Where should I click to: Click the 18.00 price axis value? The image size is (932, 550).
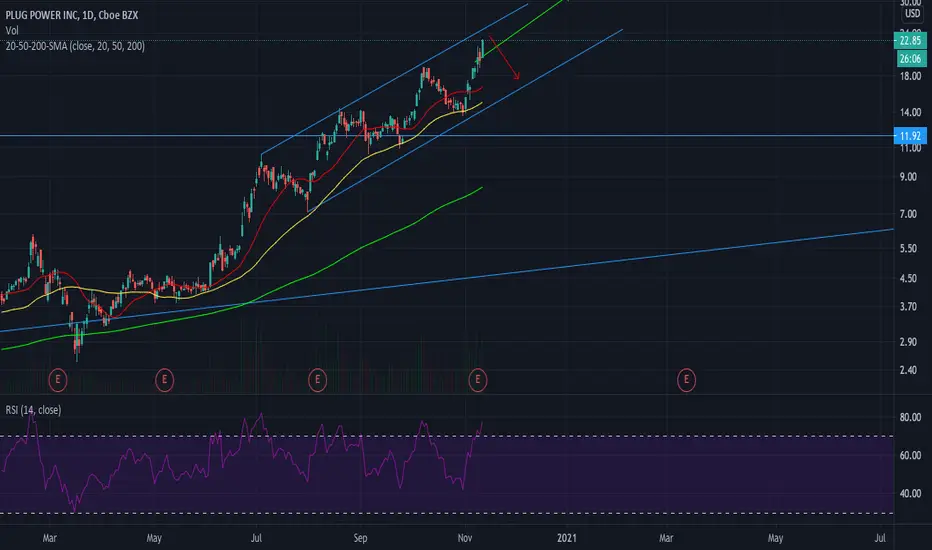[x=910, y=76]
